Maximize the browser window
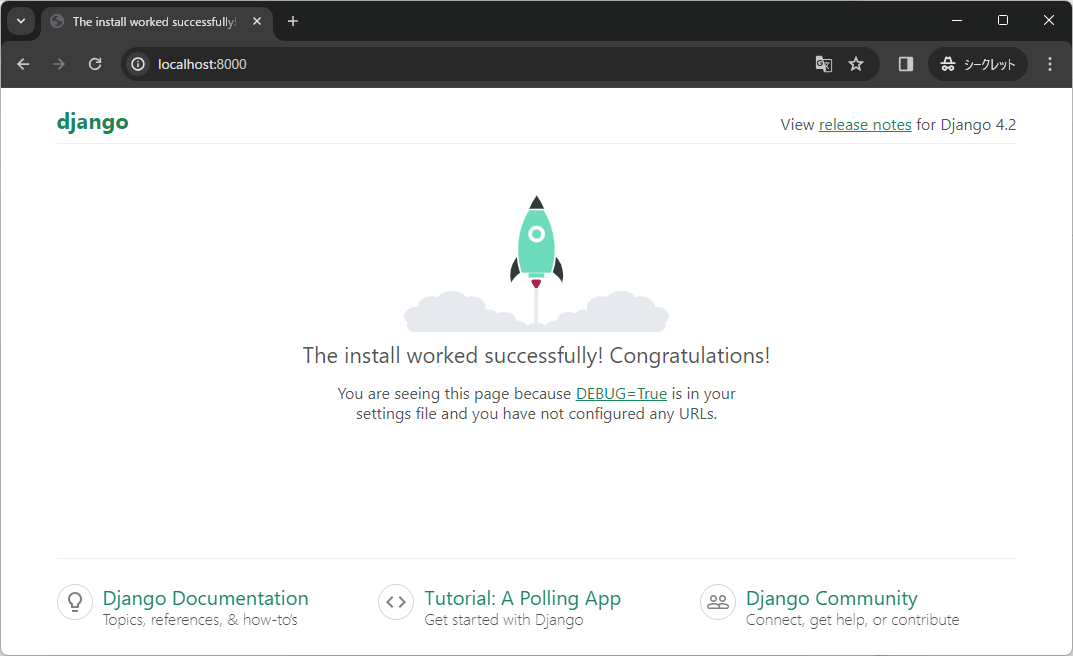Image resolution: width=1073 pixels, height=656 pixels. tap(1003, 21)
